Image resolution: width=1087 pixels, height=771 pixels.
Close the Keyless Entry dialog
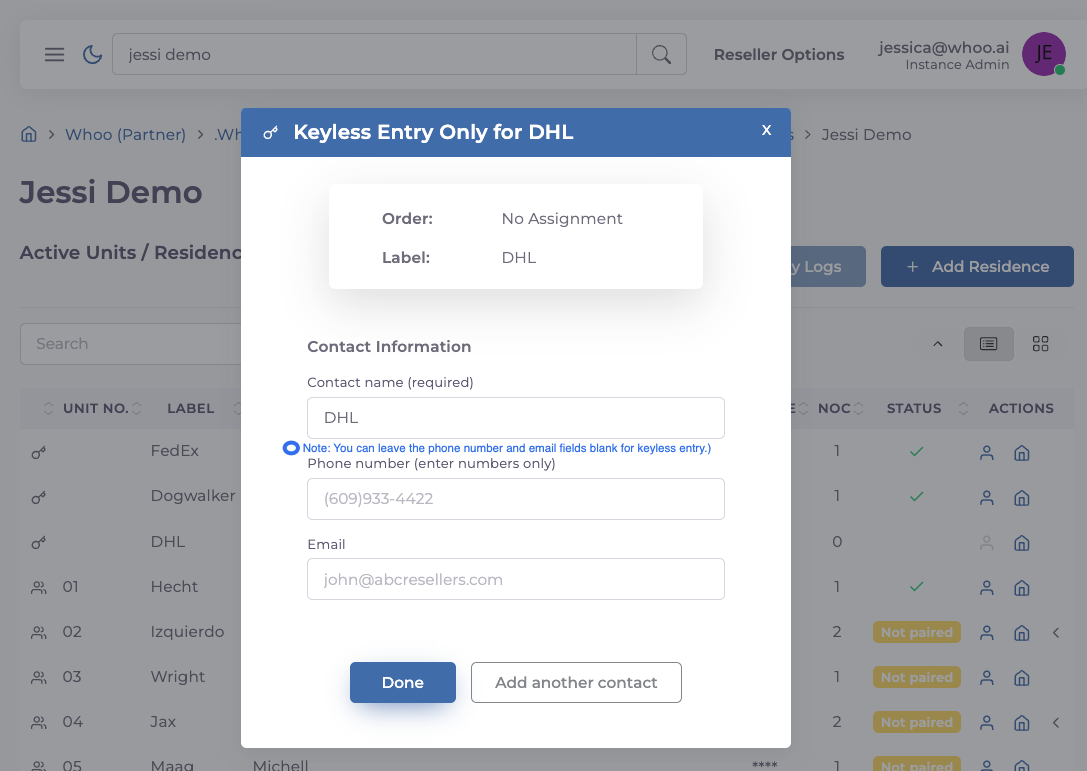coord(766,130)
